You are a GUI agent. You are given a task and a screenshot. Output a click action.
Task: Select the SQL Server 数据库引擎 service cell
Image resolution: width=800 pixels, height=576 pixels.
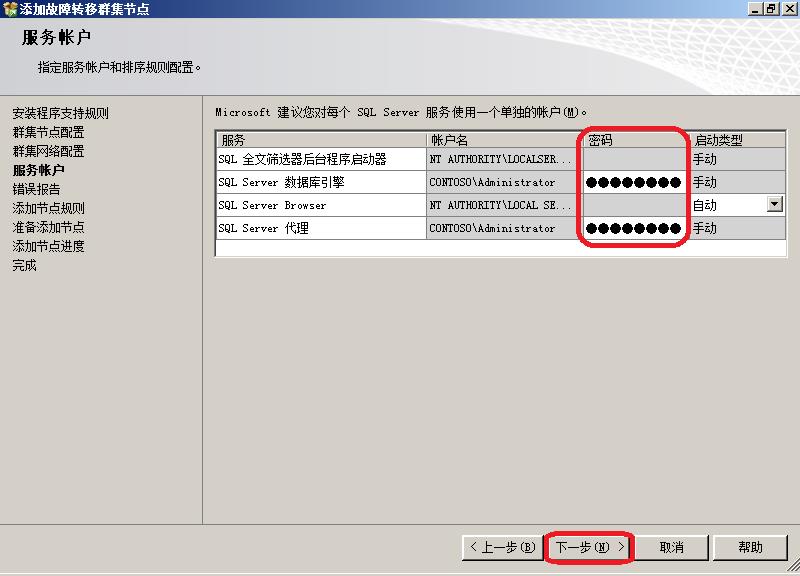(x=321, y=182)
